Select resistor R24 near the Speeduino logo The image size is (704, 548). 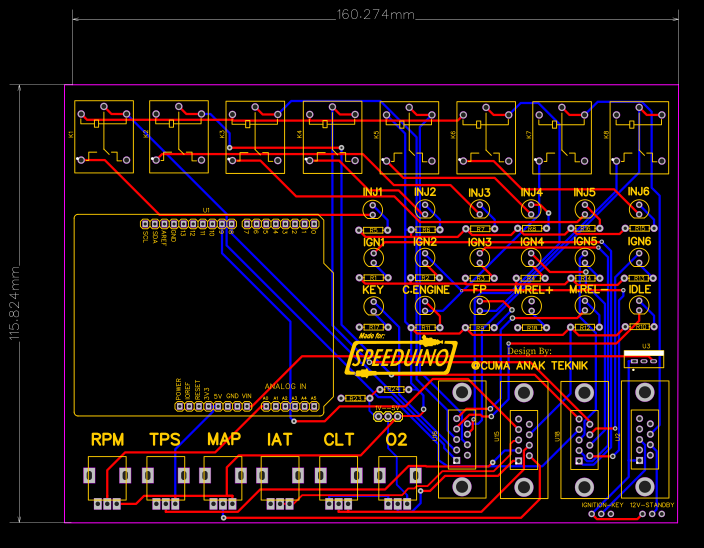[x=394, y=389]
